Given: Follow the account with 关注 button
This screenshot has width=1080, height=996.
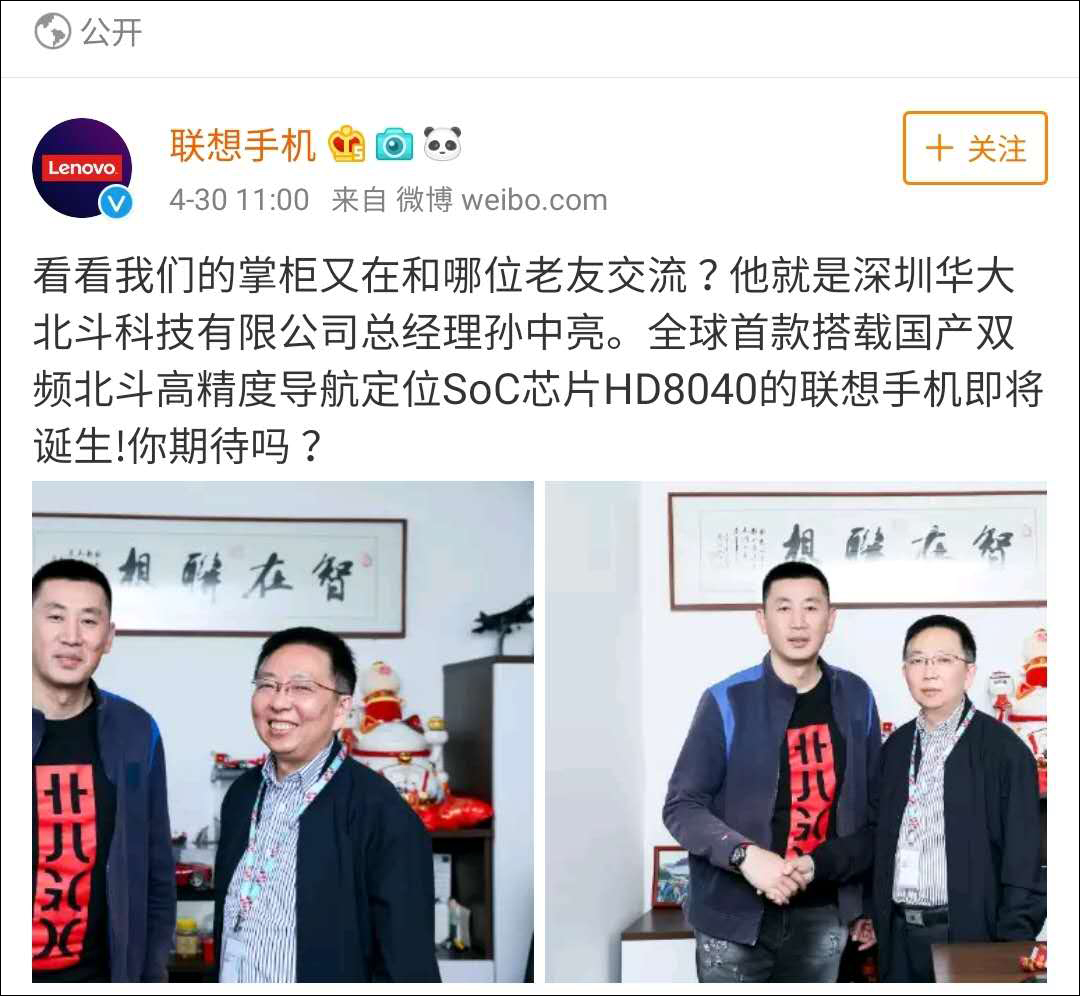Looking at the screenshot, I should tap(975, 148).
